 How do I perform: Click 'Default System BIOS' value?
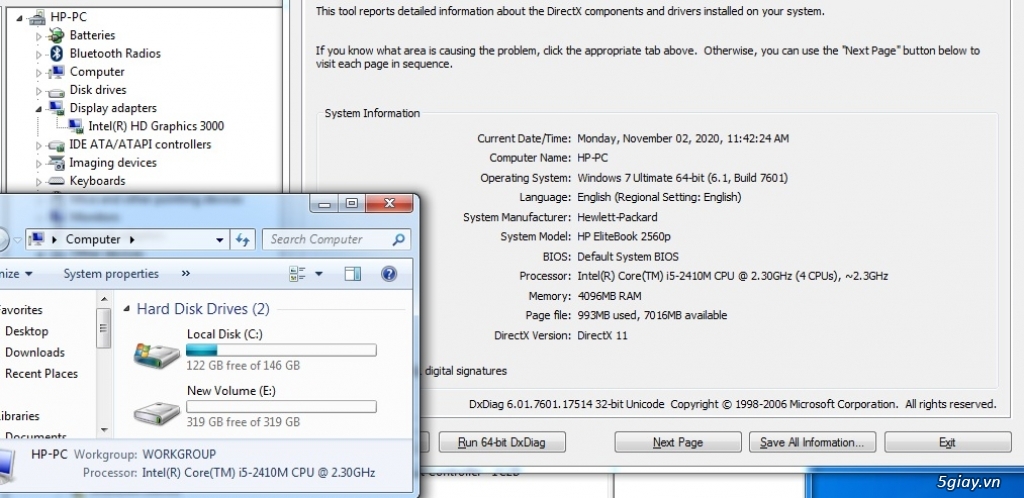tap(628, 257)
